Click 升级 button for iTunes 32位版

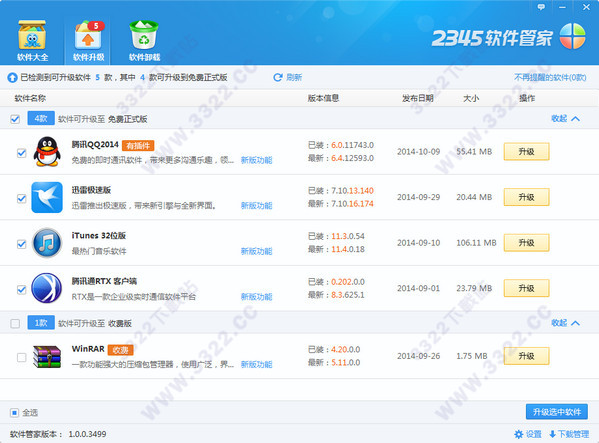point(526,243)
